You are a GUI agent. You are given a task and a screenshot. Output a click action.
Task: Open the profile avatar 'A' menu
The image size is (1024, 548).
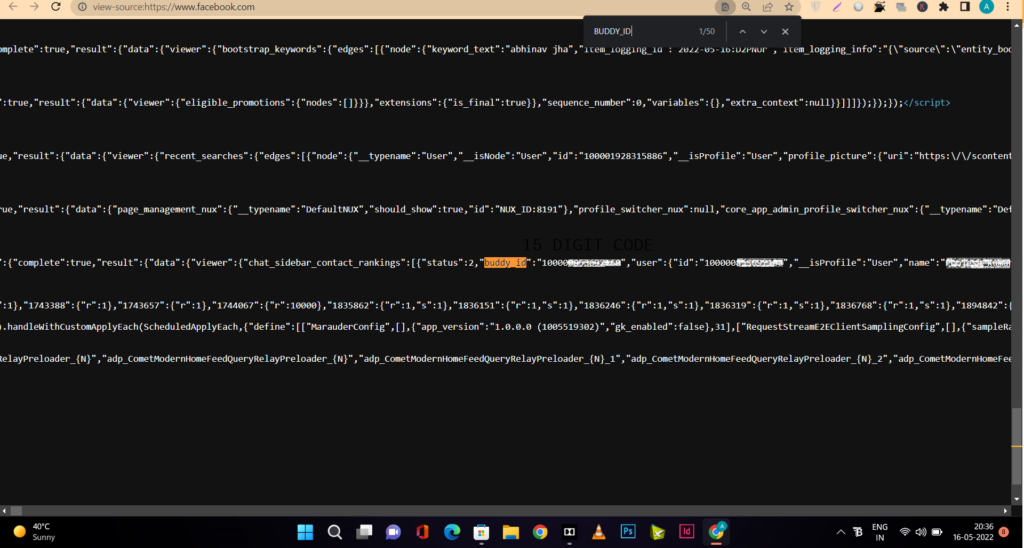(x=986, y=7)
